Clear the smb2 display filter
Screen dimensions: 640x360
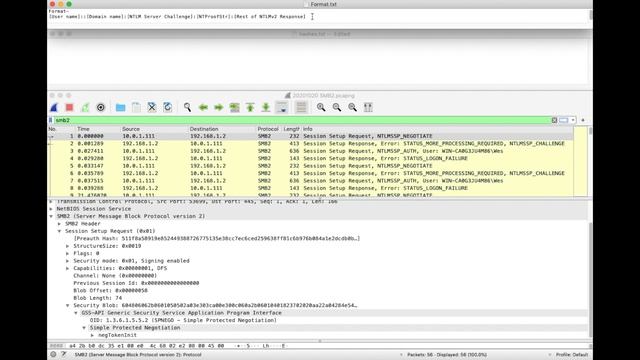coord(554,120)
